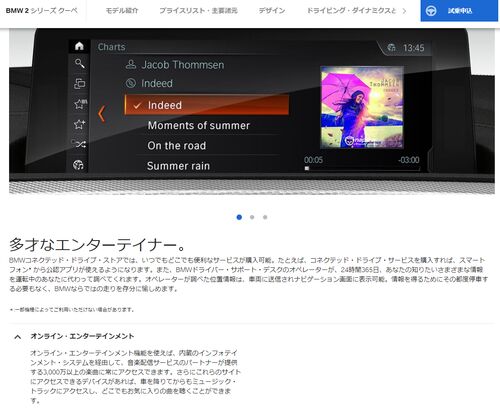Click the 多才なエンターテイナー。 heading
The image size is (500, 412).
(97, 245)
